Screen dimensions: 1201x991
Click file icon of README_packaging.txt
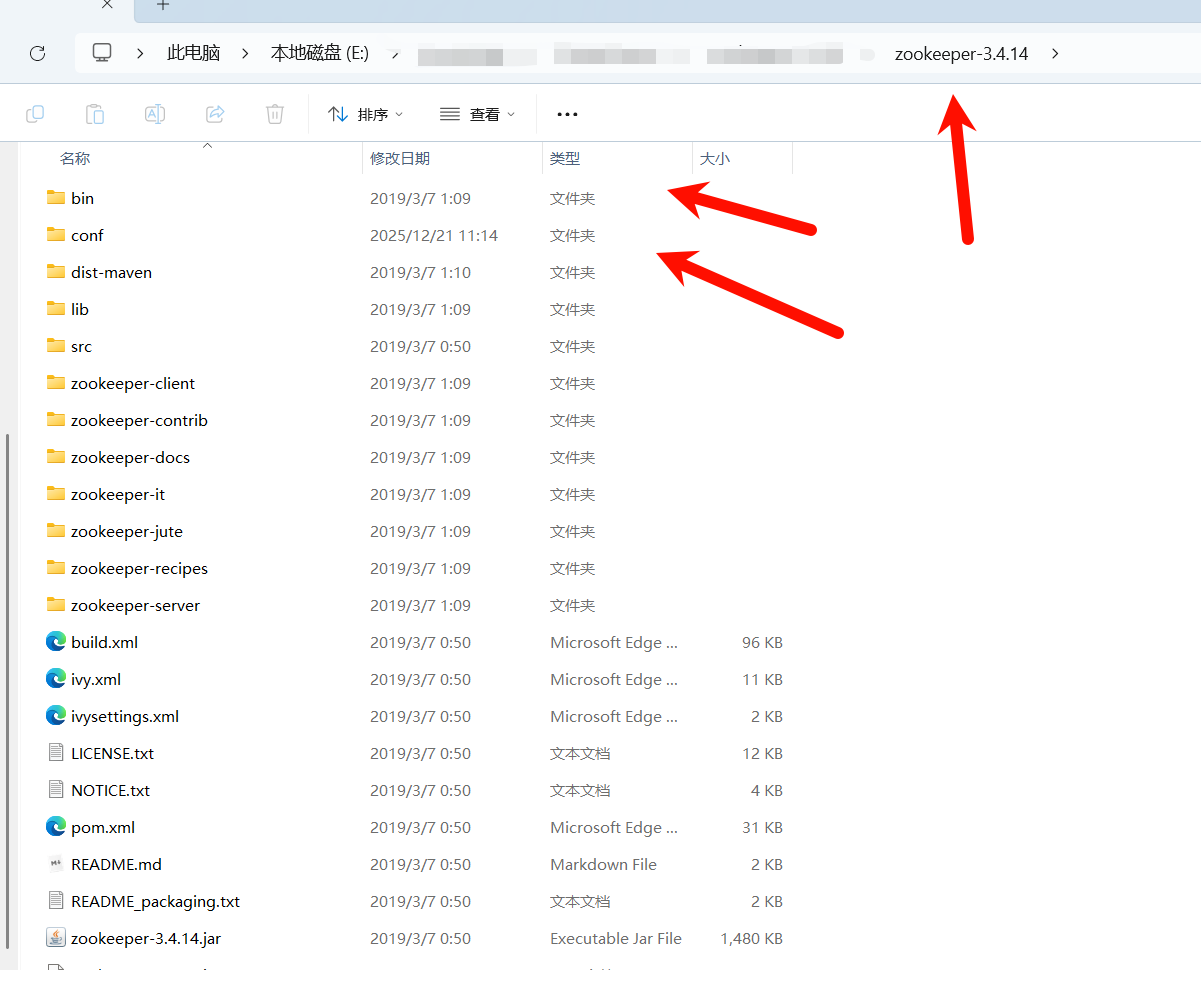click(x=56, y=900)
